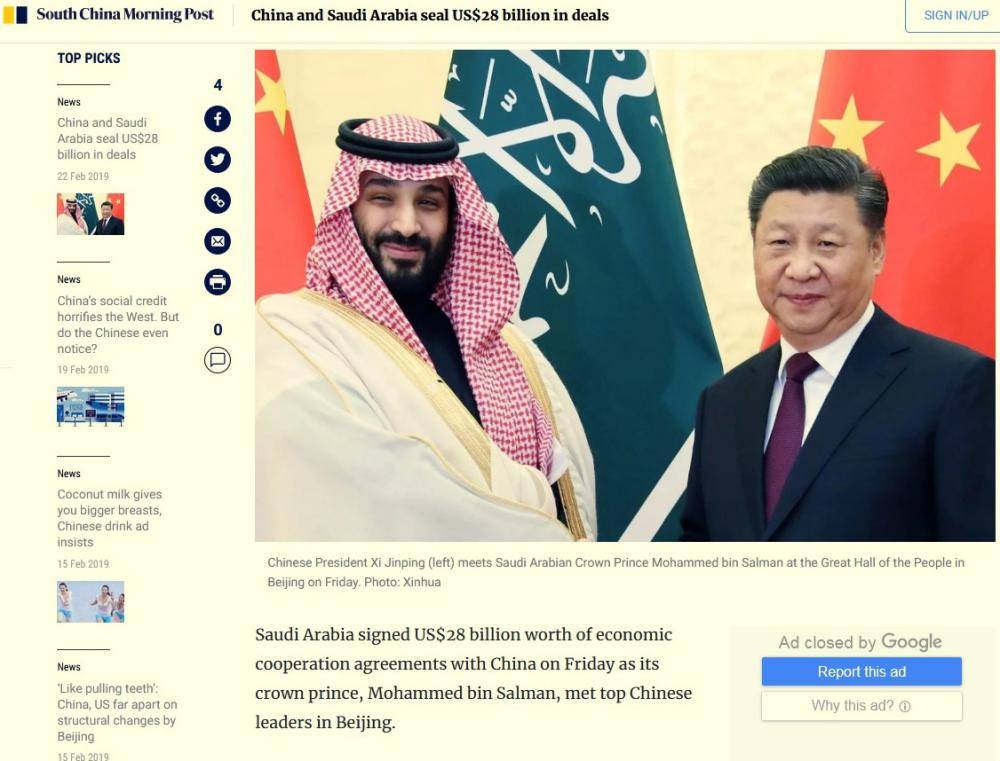Open Coconut milk drink ad article
Viewport: 1000px width, 761px height.
[x=110, y=518]
